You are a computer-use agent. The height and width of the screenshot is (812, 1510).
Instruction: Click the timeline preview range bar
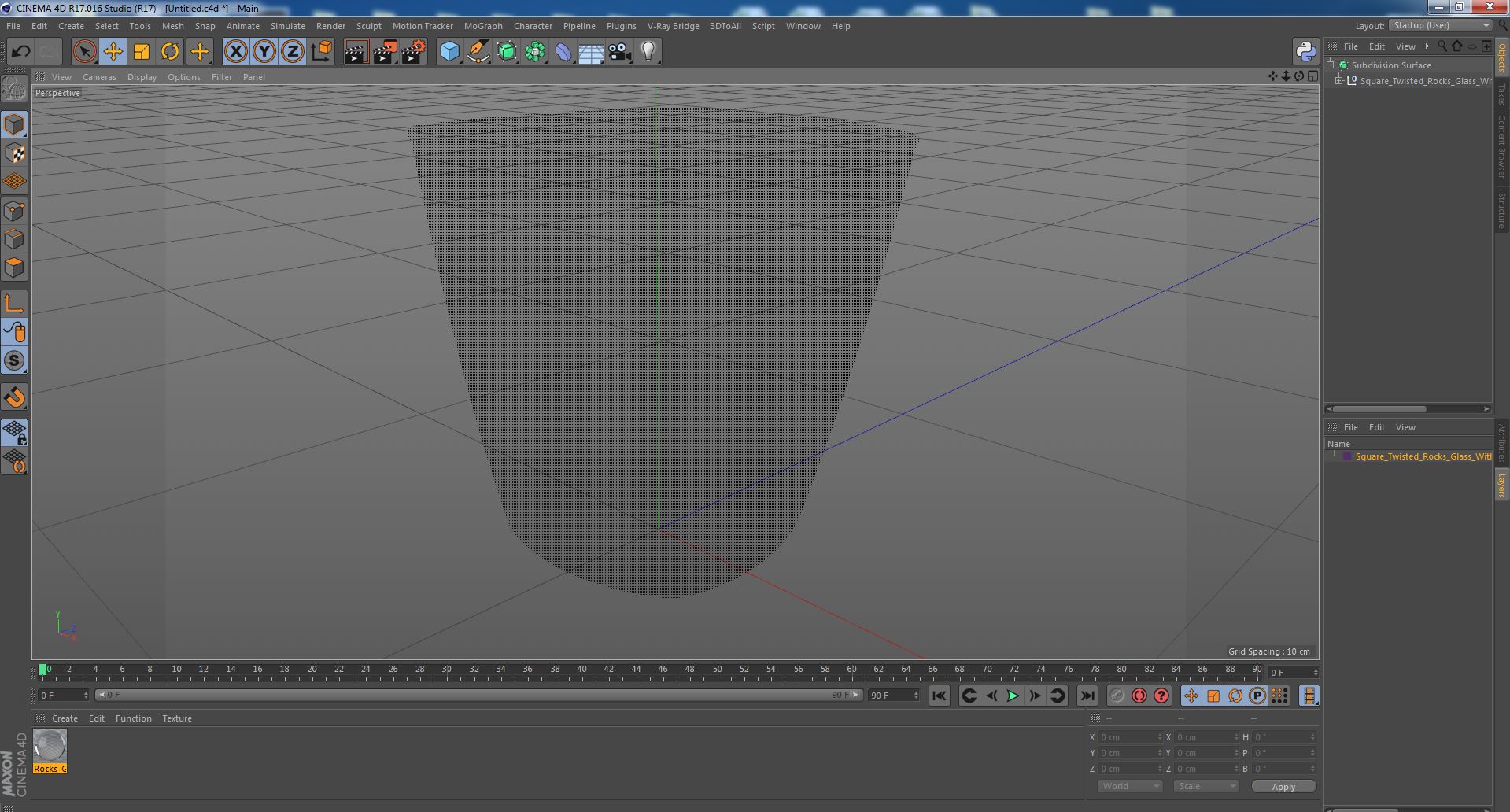(x=478, y=695)
